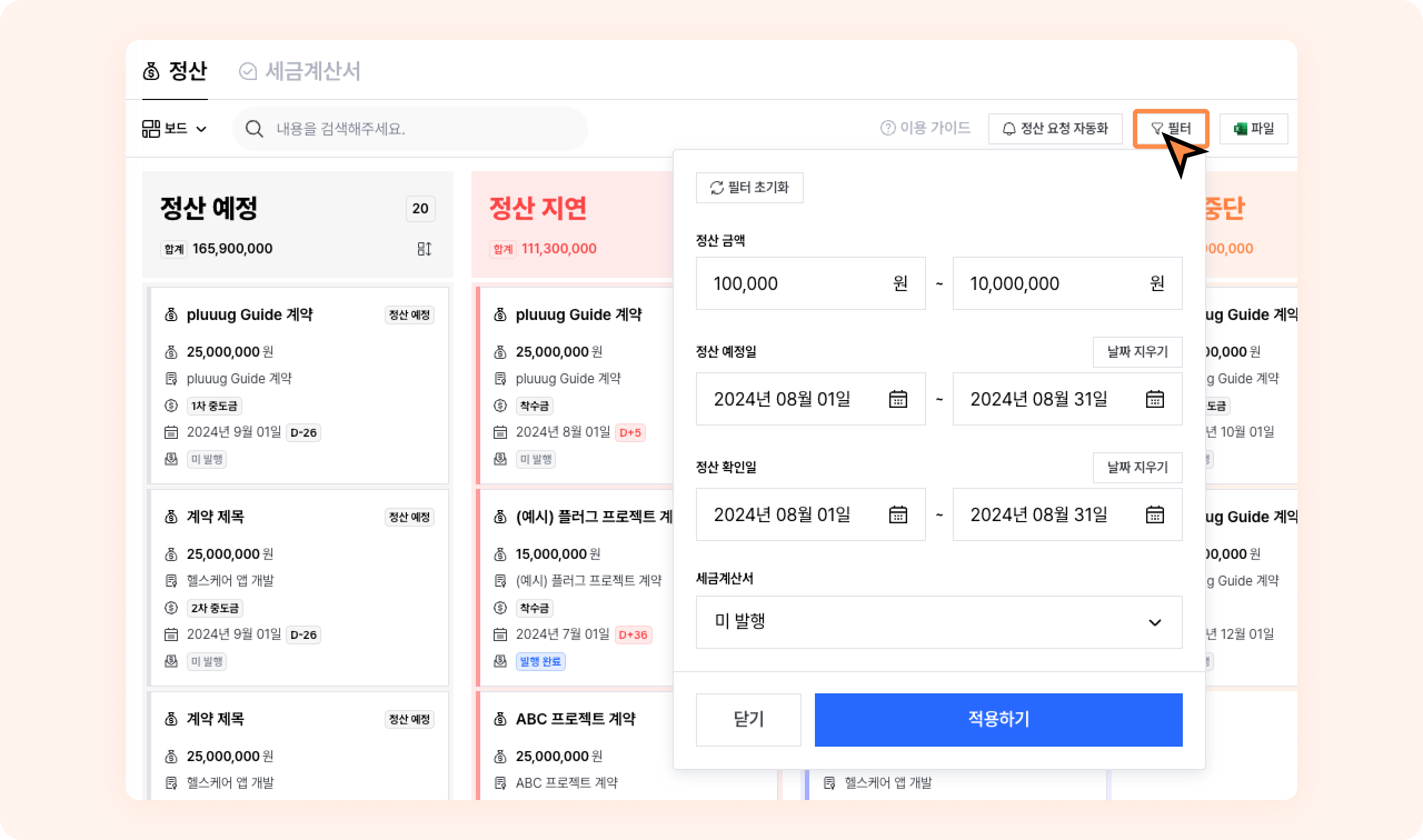Clear 정산 예정일 dates with 날짜 지우기
Screen dimensions: 1423x840
click(1137, 352)
